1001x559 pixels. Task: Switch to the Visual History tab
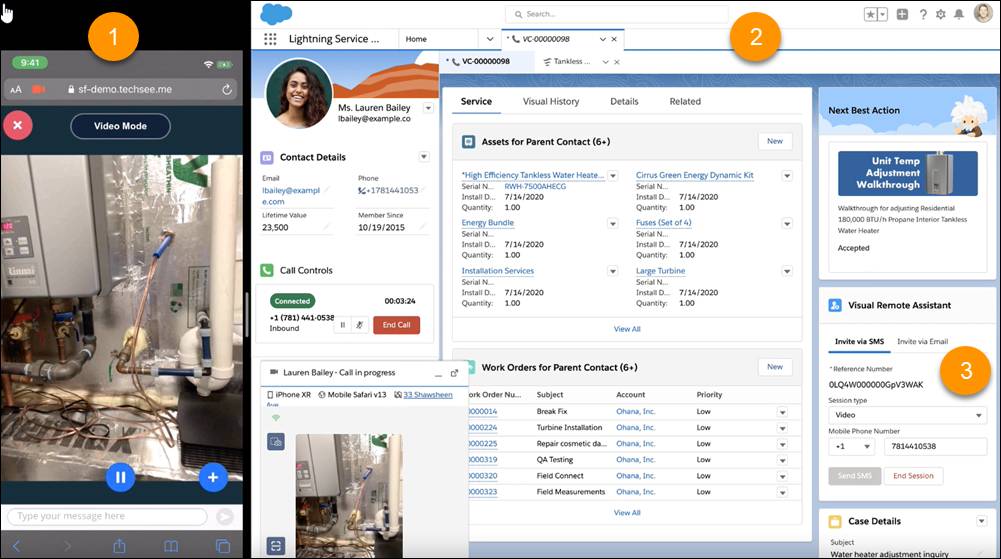[x=551, y=101]
